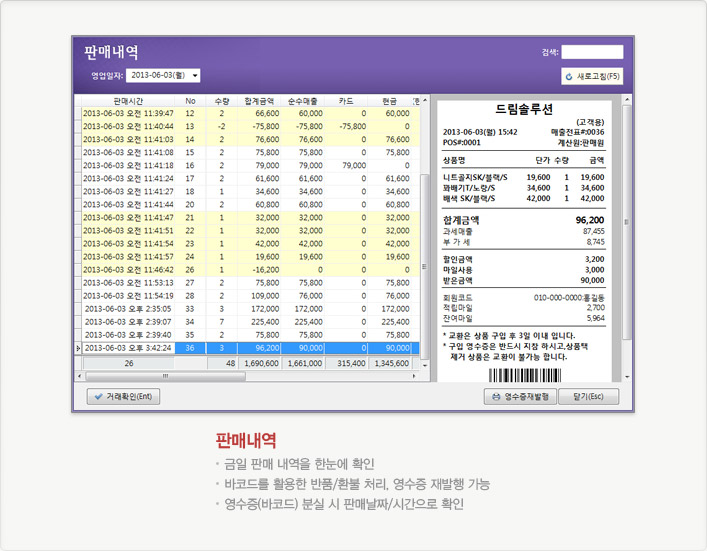Select sale row at 오전 11:41:47
707x551 pixels.
click(x=247, y=218)
